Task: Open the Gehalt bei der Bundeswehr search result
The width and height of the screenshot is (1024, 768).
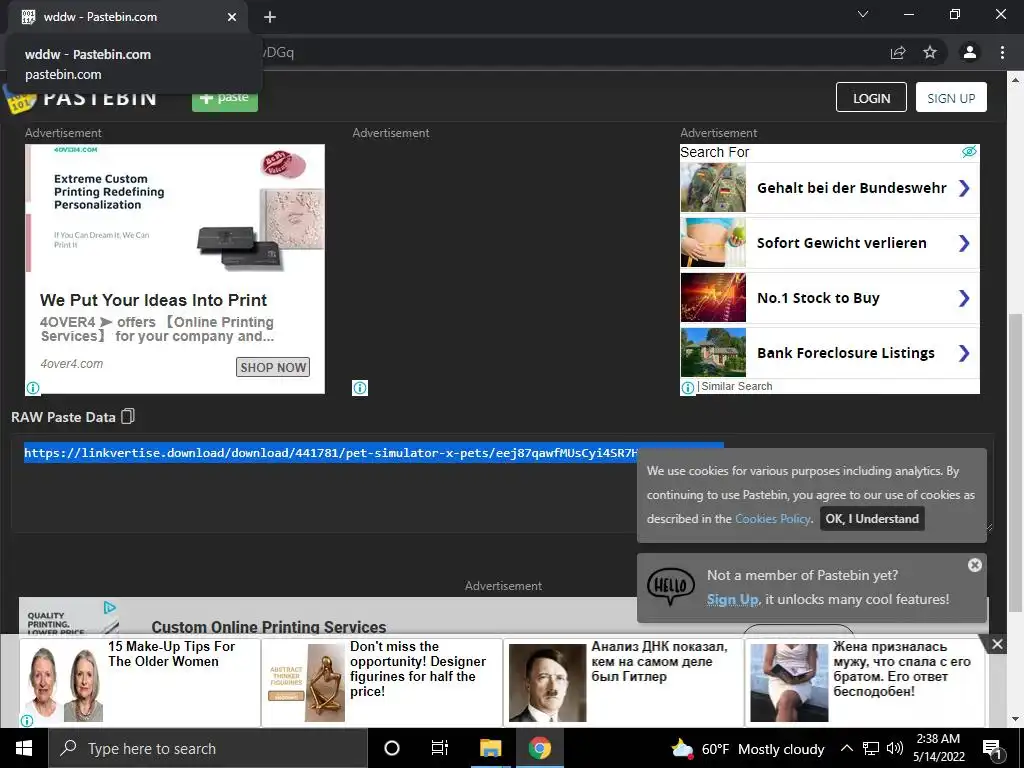Action: click(x=829, y=188)
